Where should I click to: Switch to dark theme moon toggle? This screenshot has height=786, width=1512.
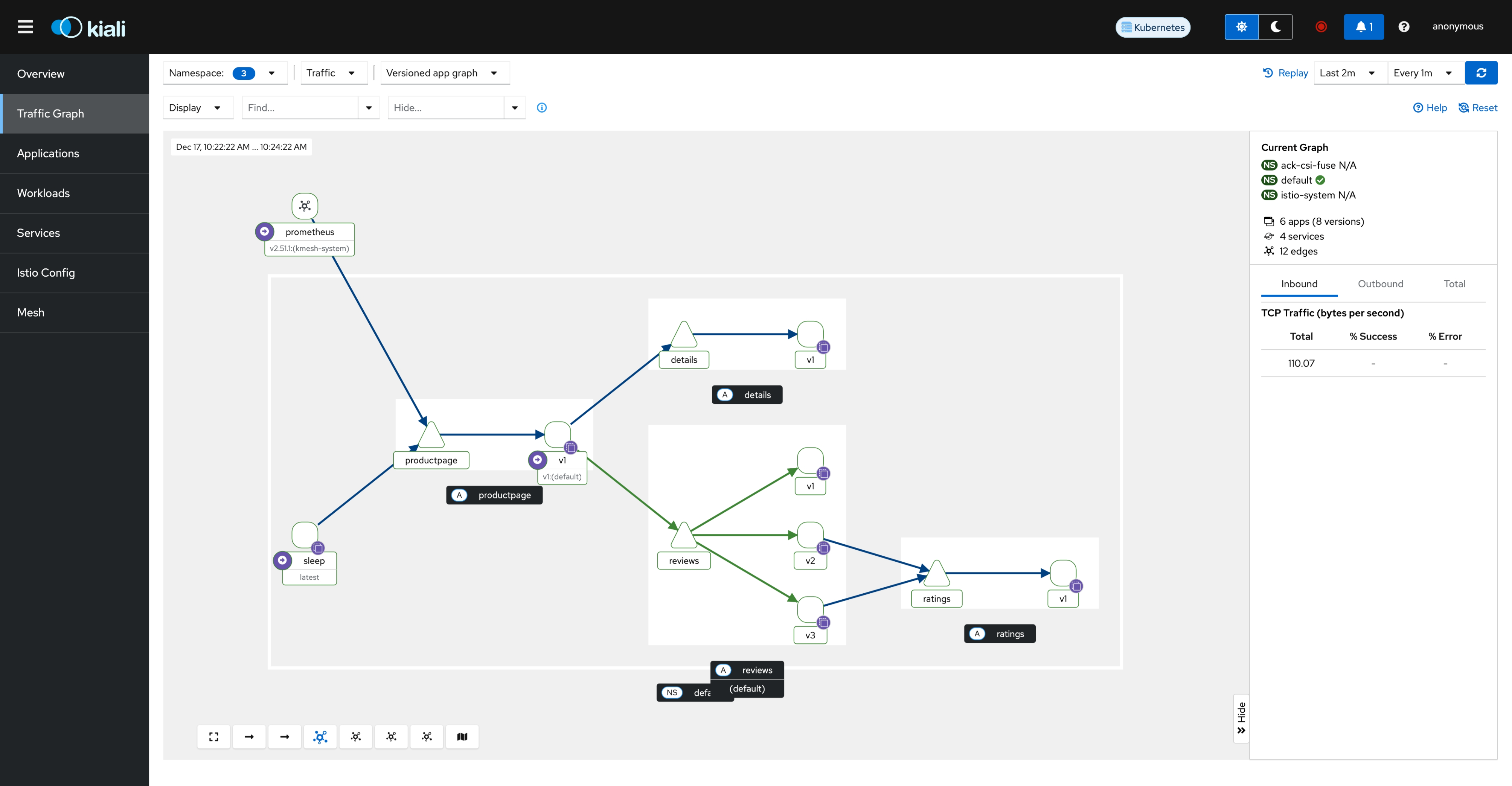1276,27
